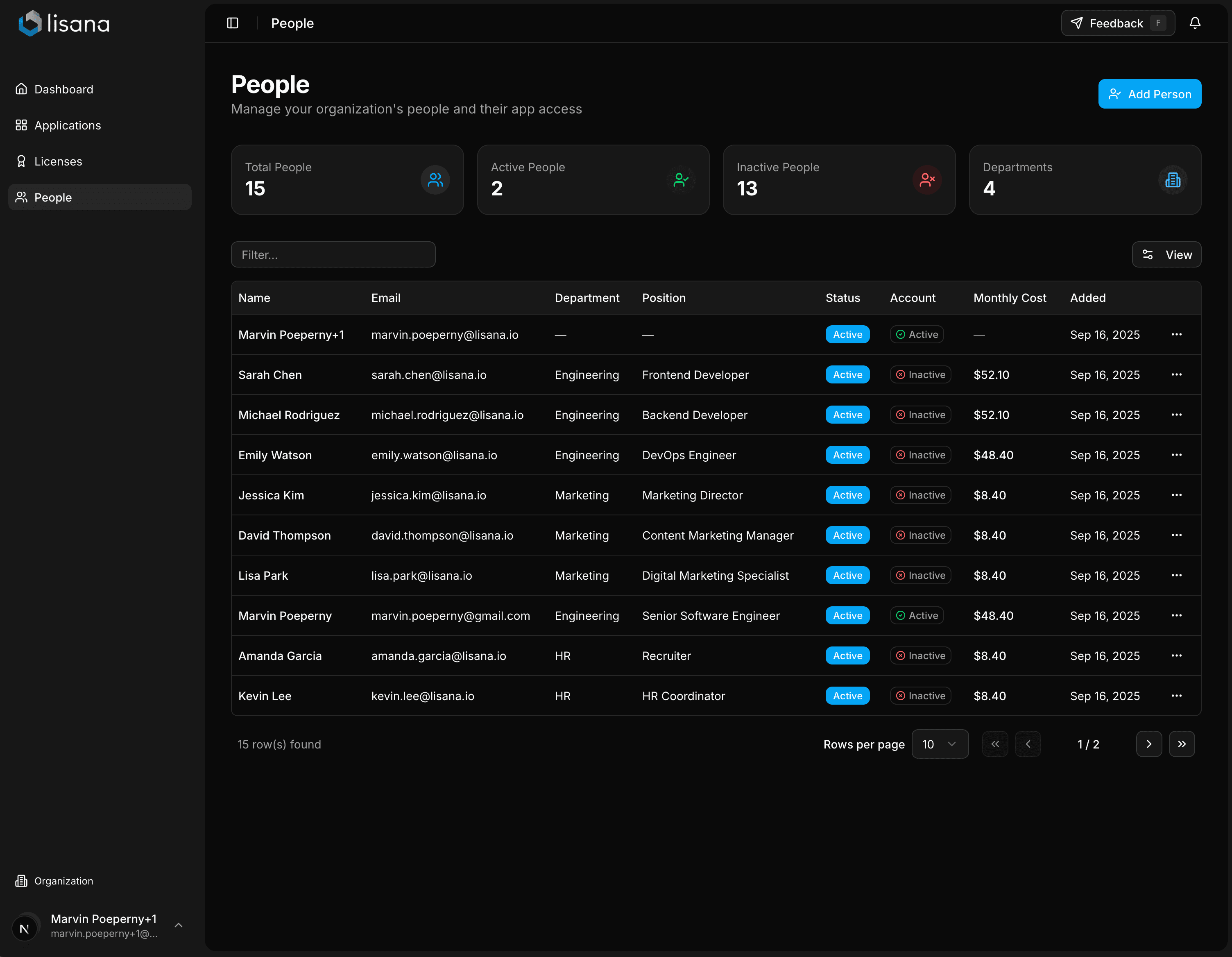Image resolution: width=1232 pixels, height=957 pixels.
Task: Click Lisa Park's Active status badge
Action: [x=847, y=576]
